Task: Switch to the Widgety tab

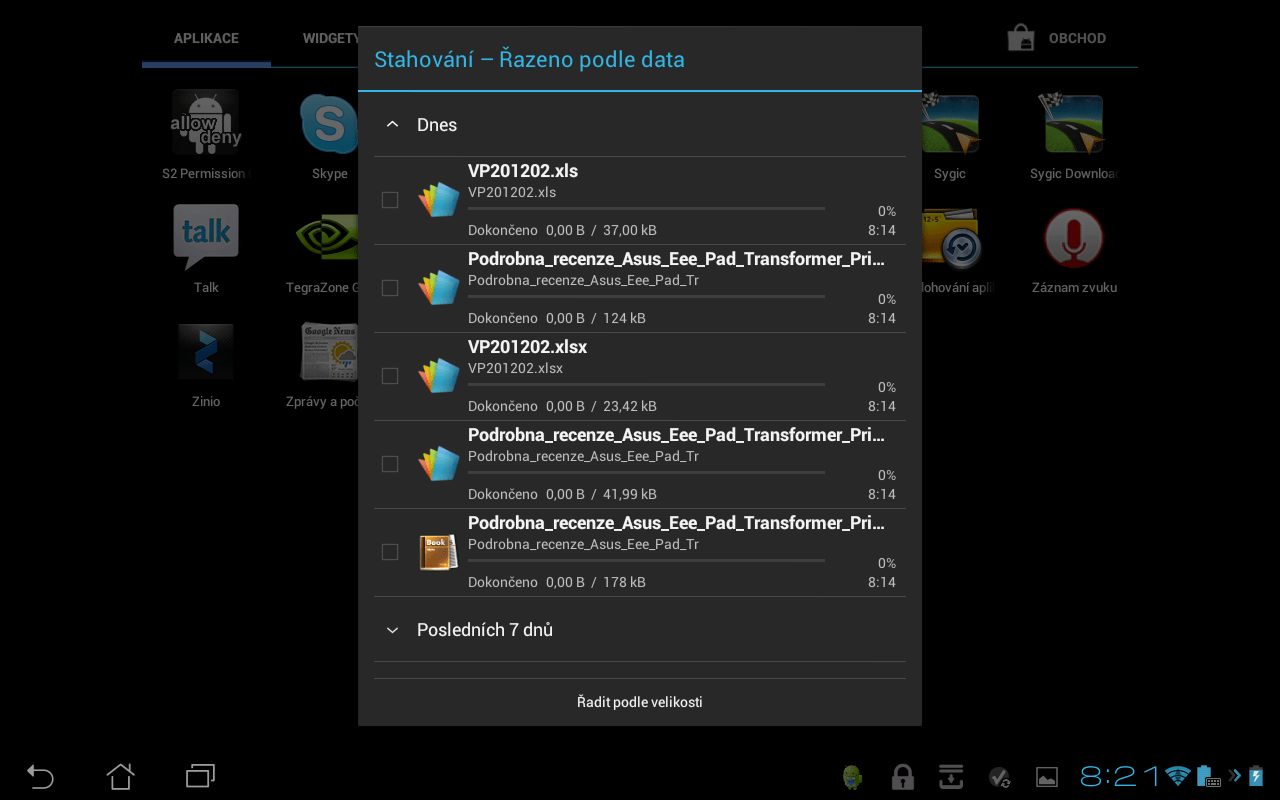Action: coord(331,38)
